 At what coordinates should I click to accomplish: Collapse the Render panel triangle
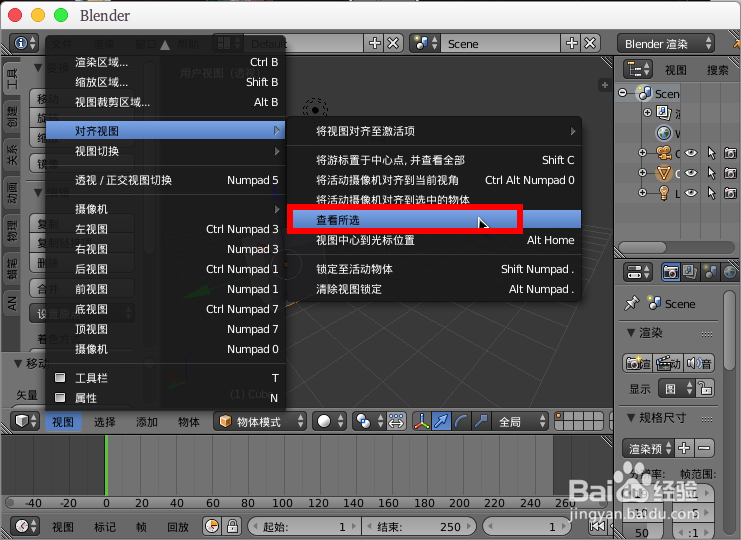pos(631,333)
